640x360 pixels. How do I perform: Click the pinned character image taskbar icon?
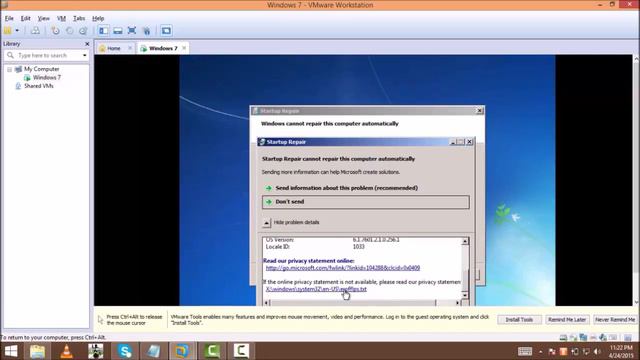96,351
